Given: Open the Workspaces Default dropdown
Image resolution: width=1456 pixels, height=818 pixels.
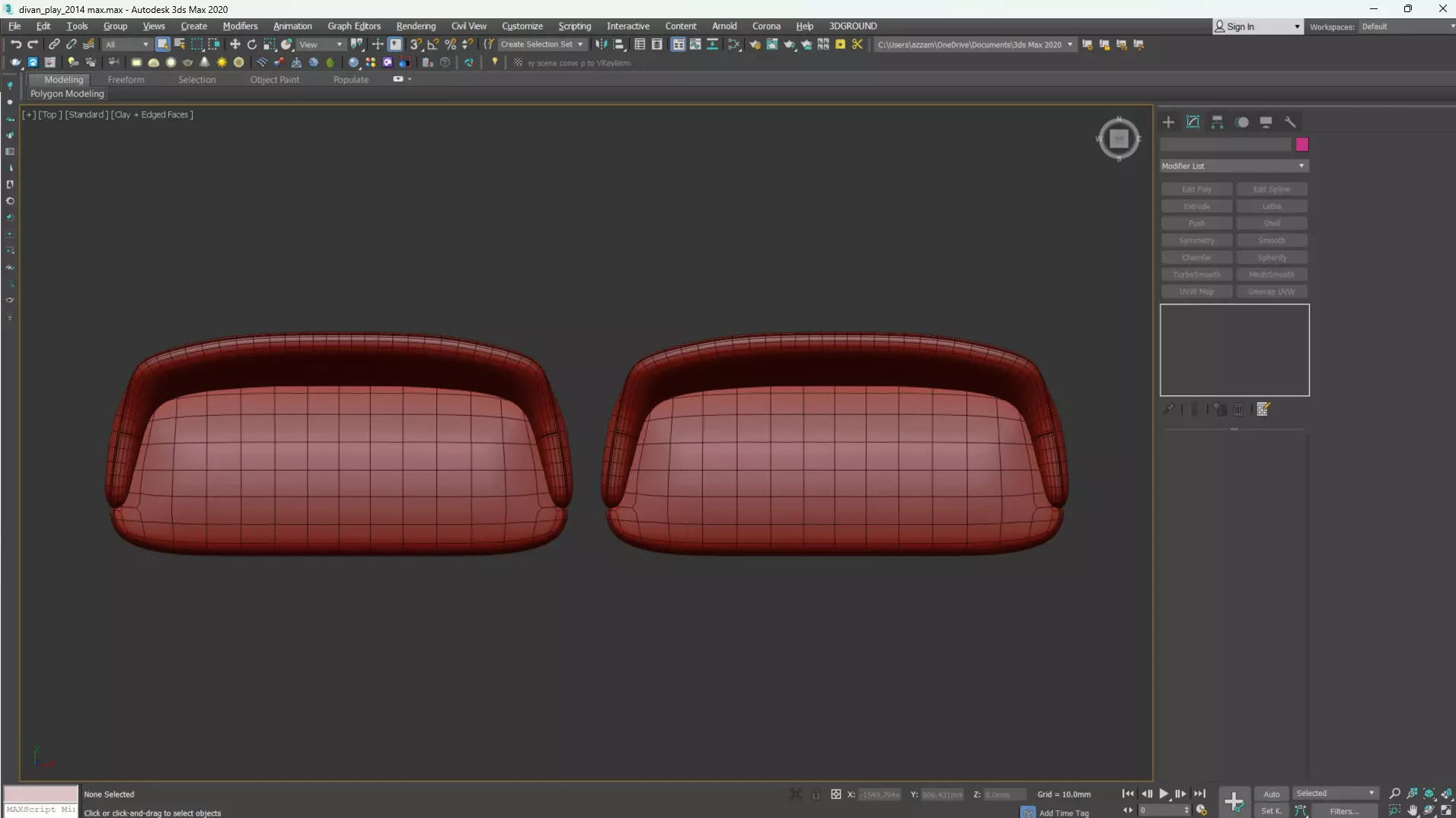Looking at the screenshot, I should 1407,27.
